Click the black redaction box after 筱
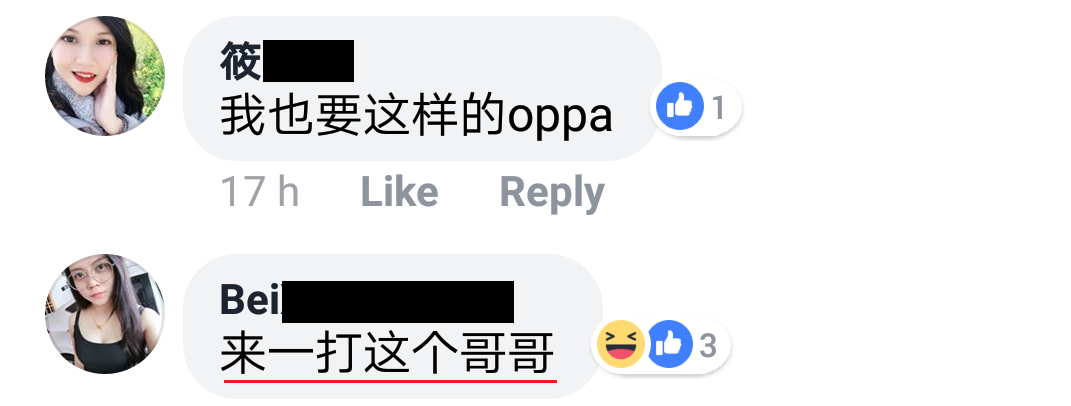This screenshot has width=1071, height=406. [x=308, y=62]
